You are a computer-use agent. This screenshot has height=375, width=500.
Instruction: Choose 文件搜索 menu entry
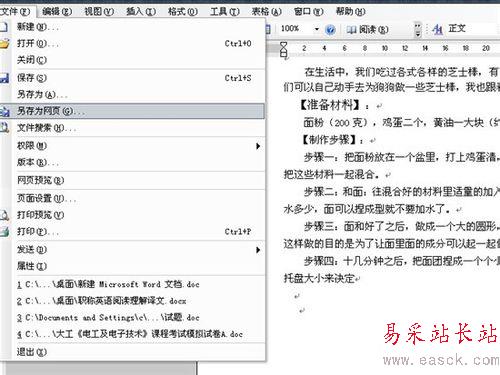tap(133, 128)
